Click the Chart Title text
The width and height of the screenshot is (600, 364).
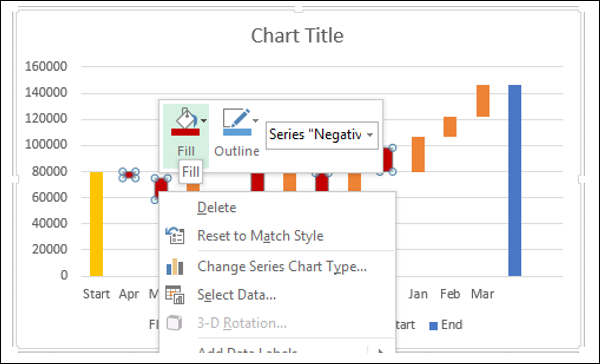pos(297,36)
